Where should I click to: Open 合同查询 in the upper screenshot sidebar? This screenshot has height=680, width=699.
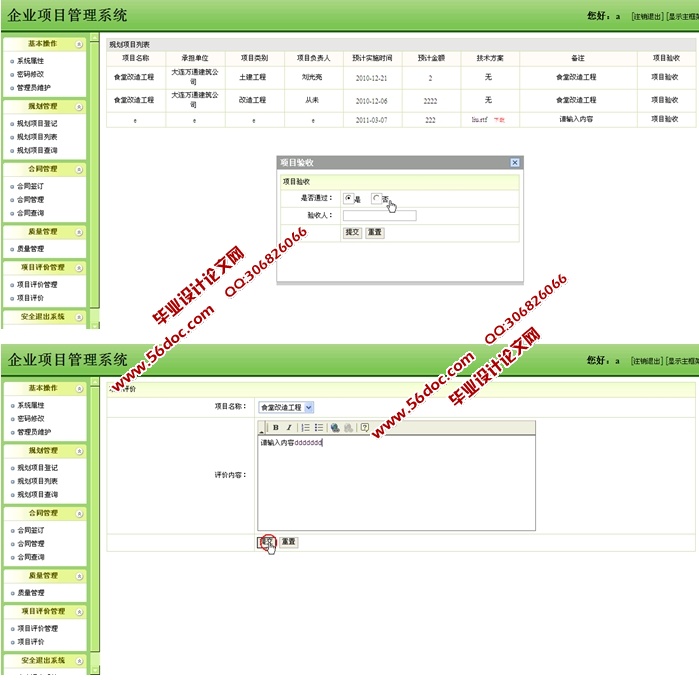[30, 213]
